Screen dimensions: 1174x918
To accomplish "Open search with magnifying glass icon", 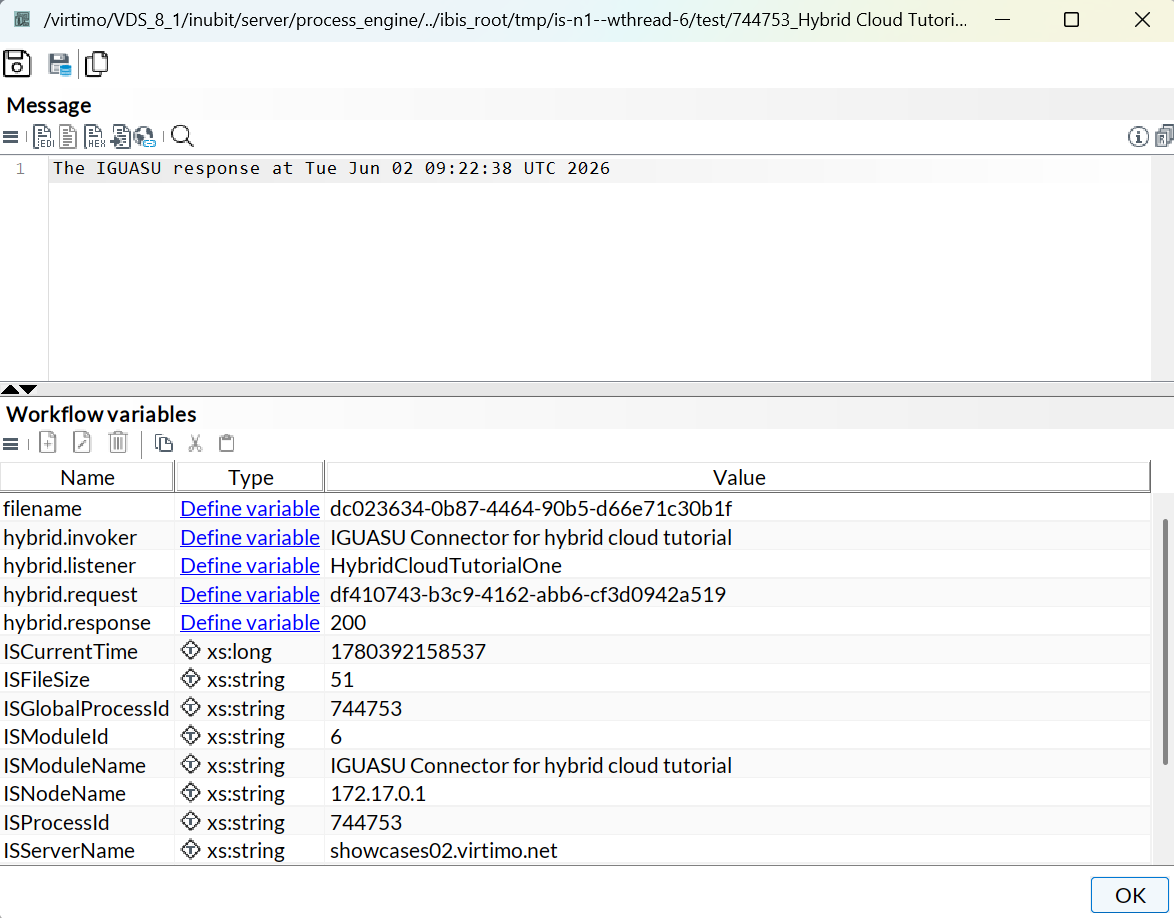I will click(x=182, y=136).
